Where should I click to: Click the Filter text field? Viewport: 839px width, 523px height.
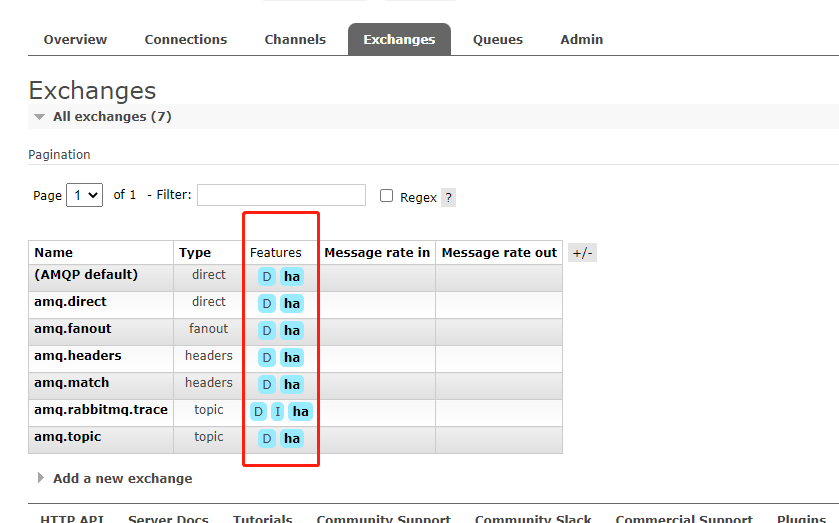[x=281, y=195]
